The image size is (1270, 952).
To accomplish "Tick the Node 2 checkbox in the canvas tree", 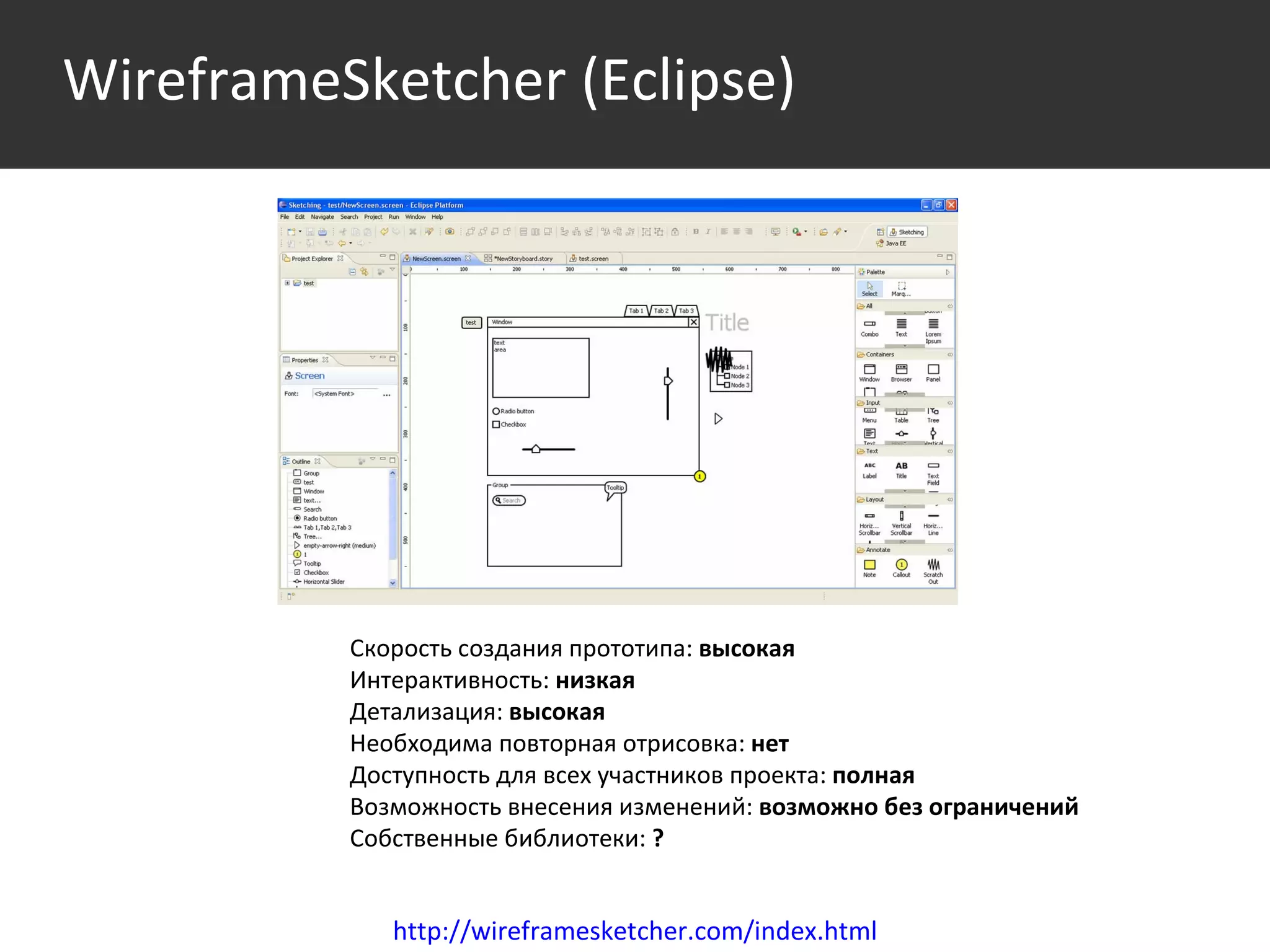I will click(727, 376).
